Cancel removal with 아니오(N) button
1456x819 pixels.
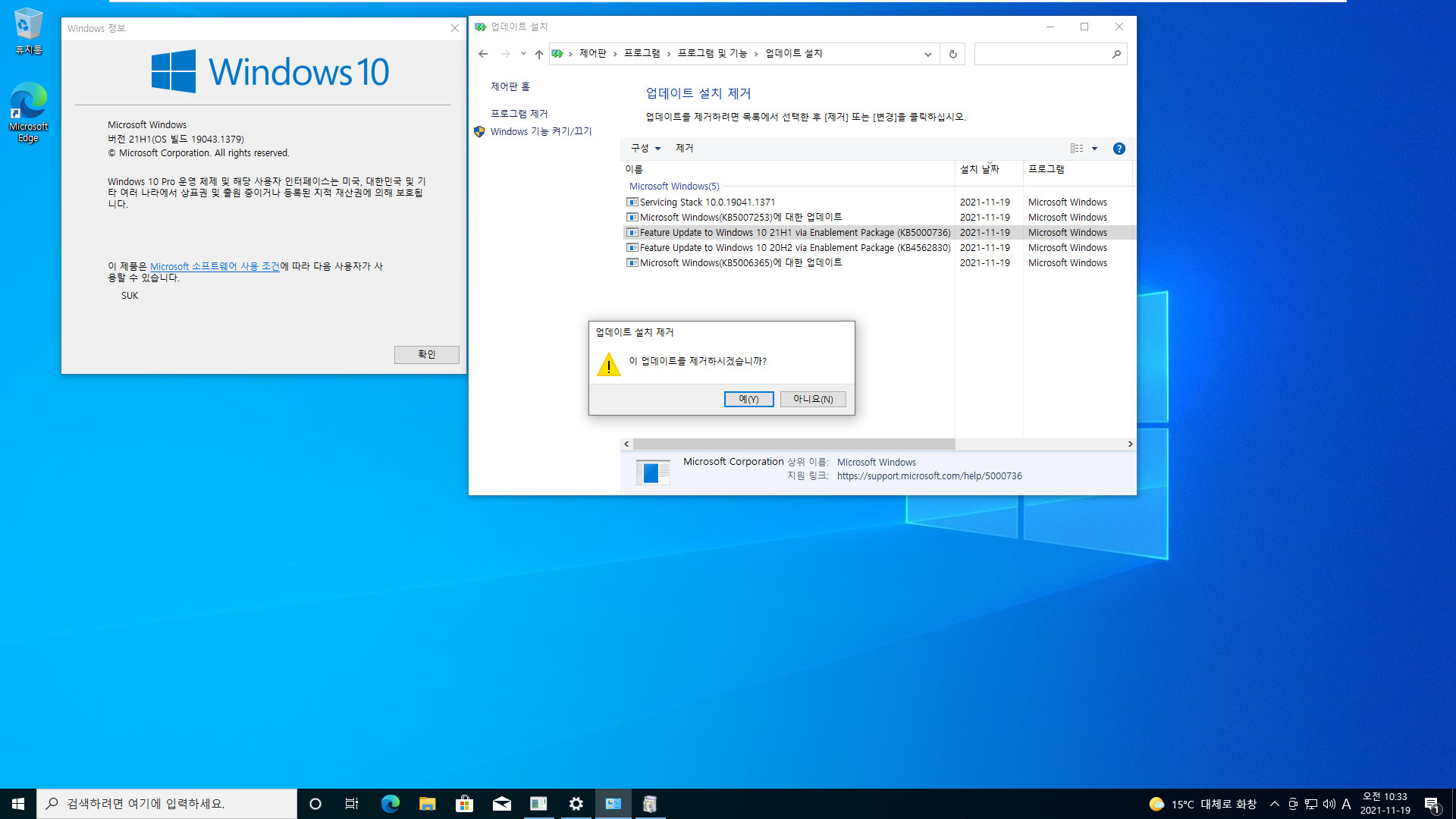click(813, 400)
